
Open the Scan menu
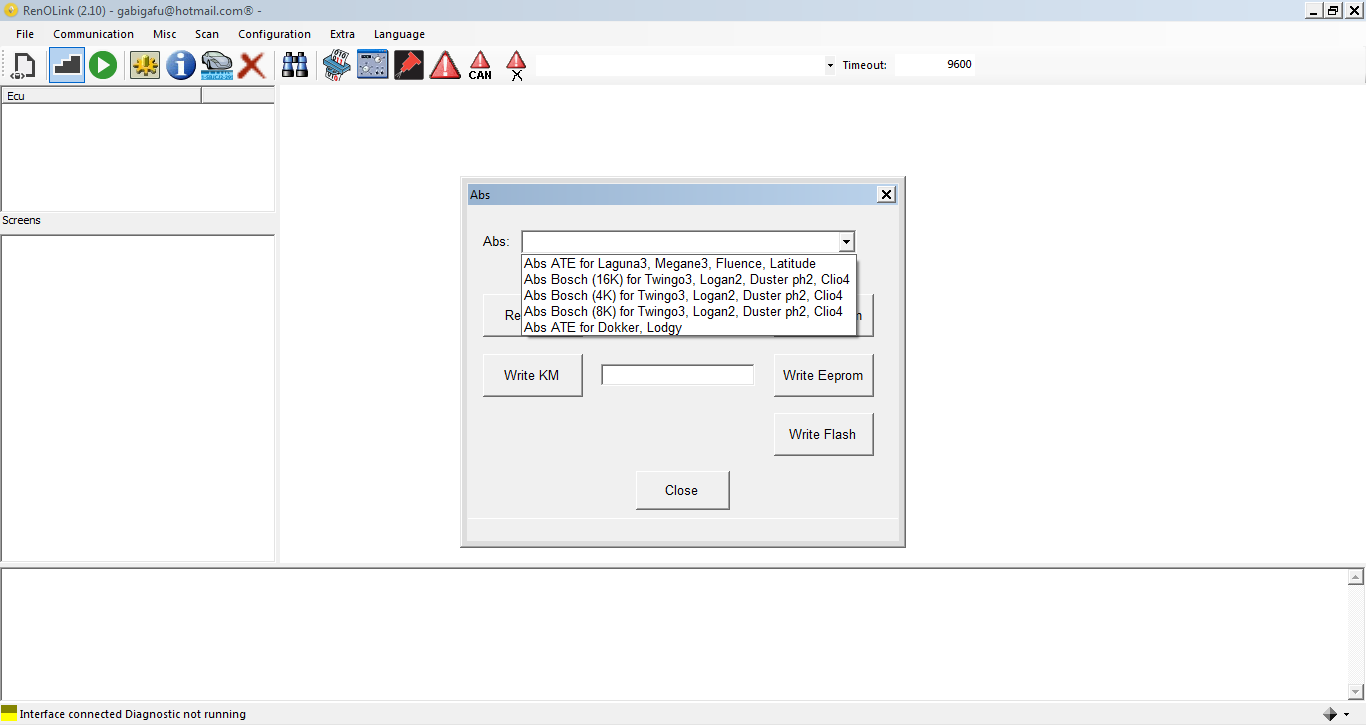(x=207, y=34)
